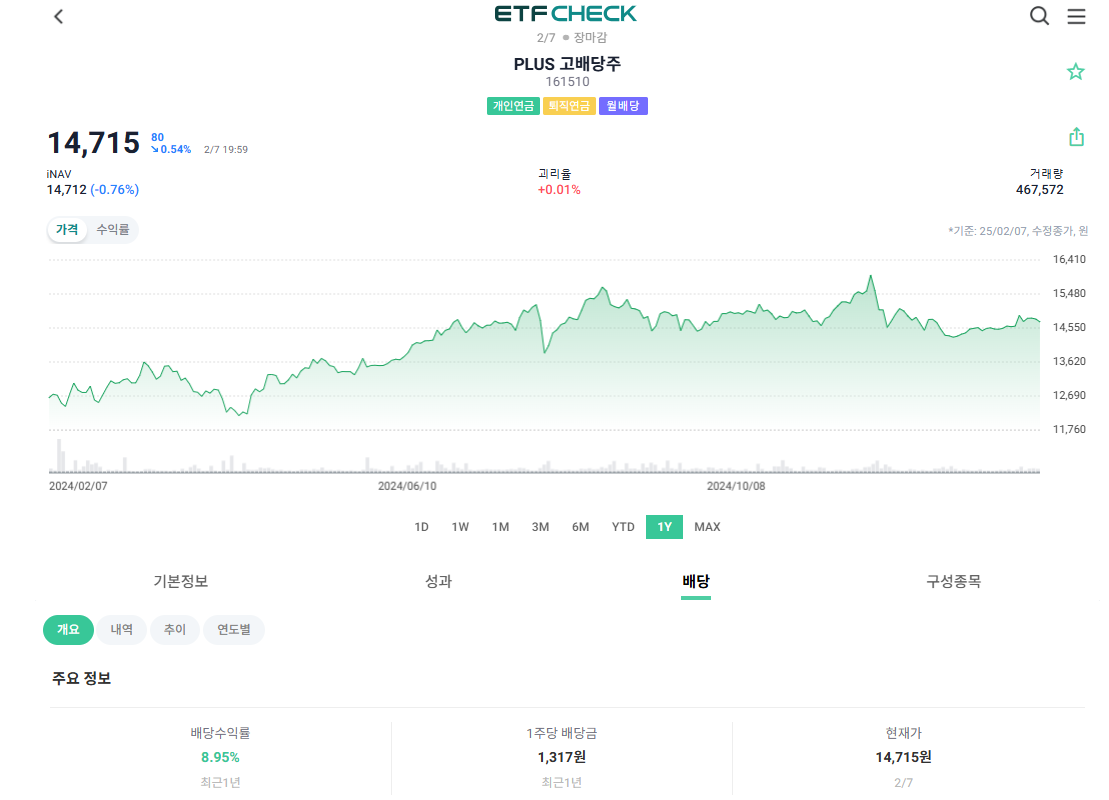Switch chart to 수익률 view
Viewport: 1109px width, 800px height.
(x=112, y=230)
